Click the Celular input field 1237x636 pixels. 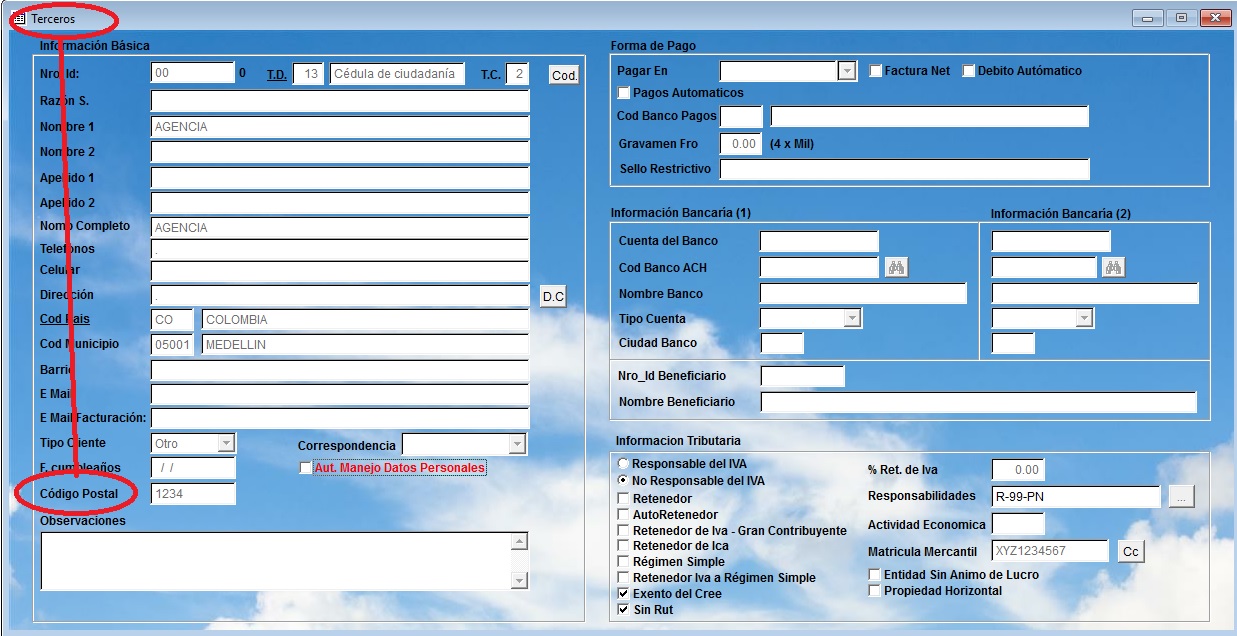[340, 272]
